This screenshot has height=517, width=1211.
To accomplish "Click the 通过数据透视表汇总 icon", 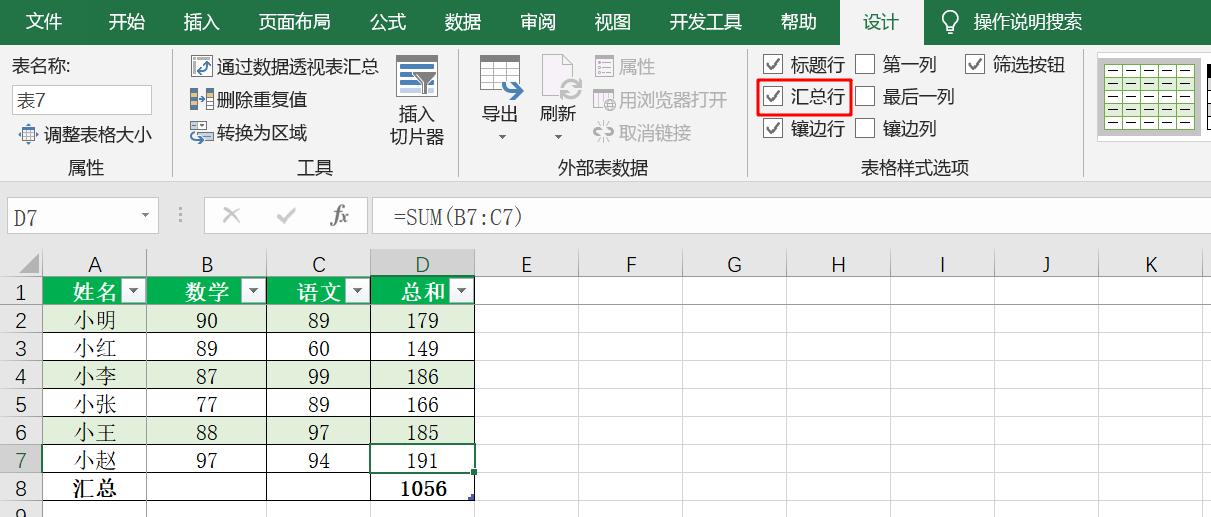I will click(201, 67).
